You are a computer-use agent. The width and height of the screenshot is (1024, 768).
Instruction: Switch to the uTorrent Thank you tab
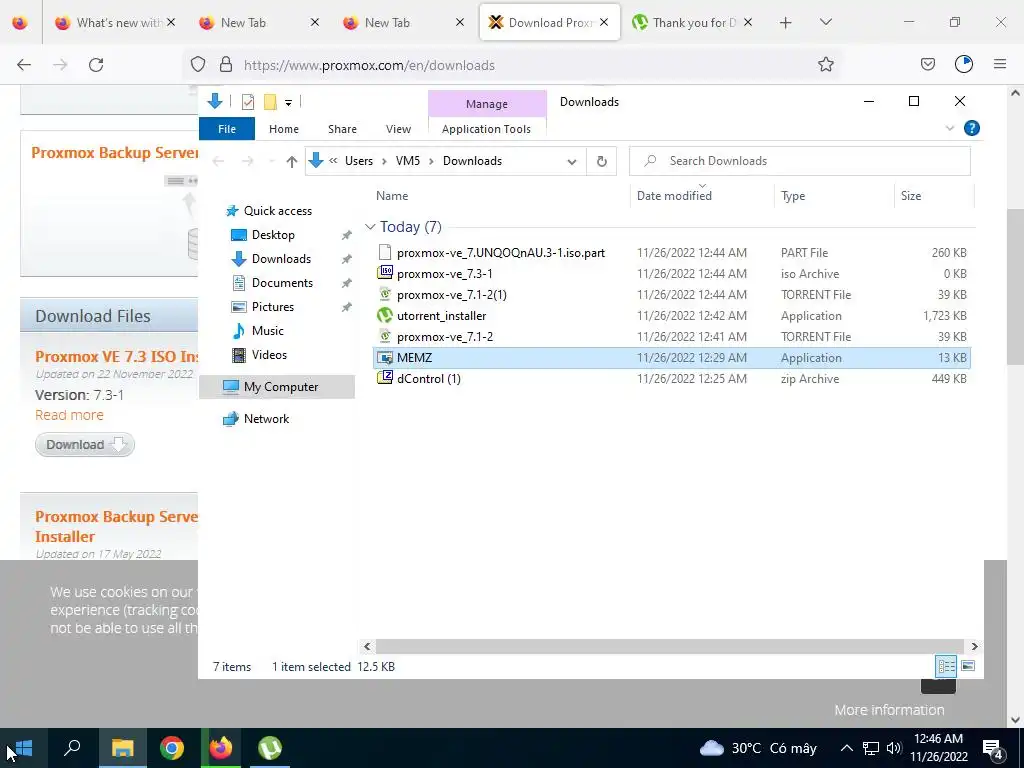692,23
